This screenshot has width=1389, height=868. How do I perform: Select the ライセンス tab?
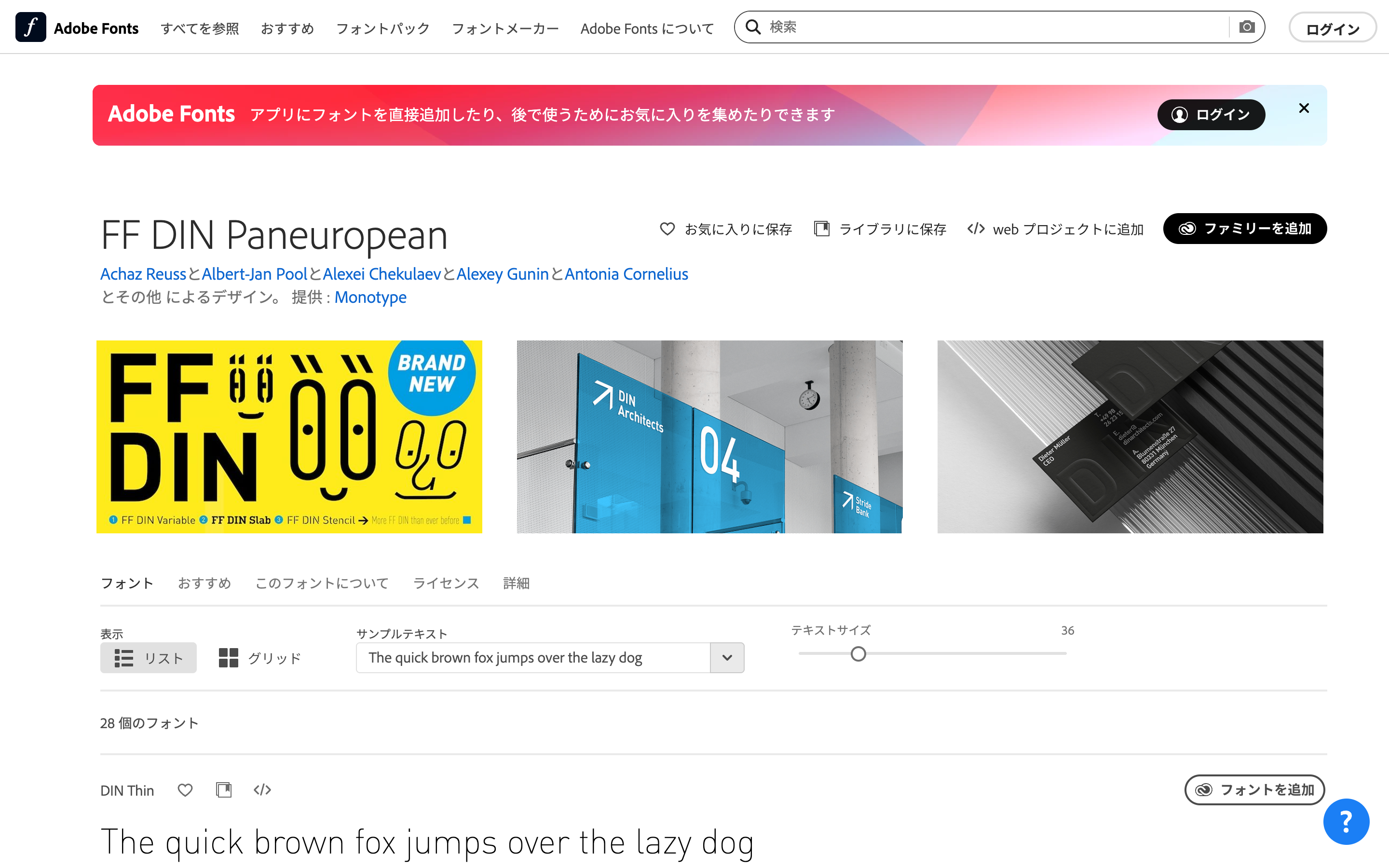click(446, 583)
